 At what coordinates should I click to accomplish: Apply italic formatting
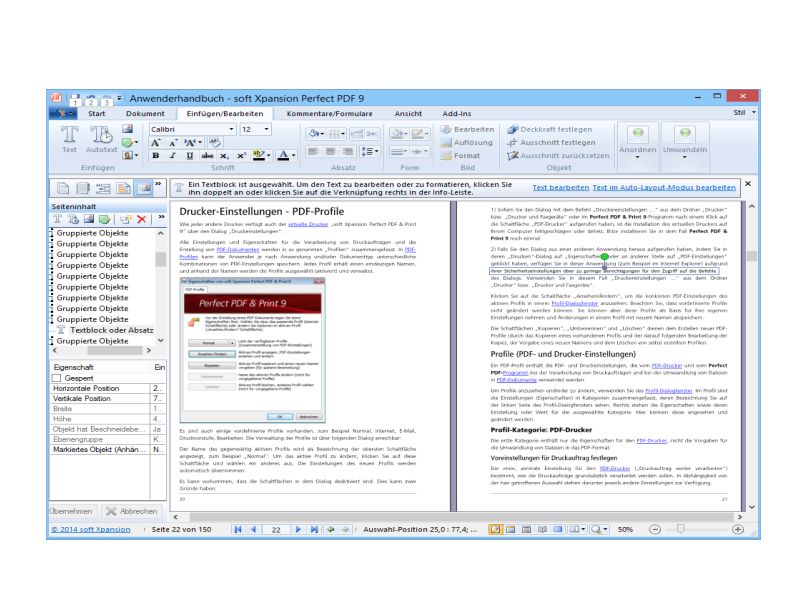click(x=173, y=156)
